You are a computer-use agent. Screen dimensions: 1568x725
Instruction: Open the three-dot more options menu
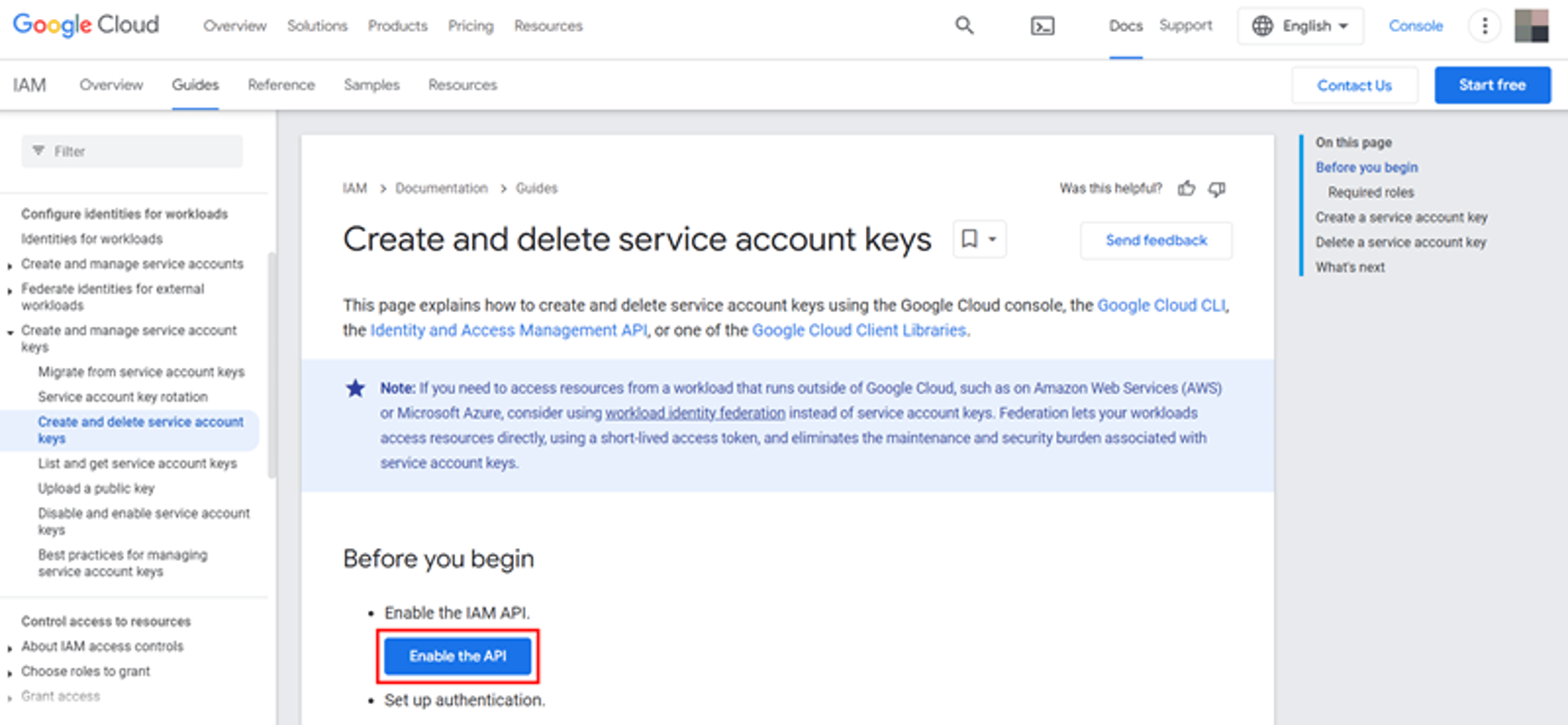1485,26
